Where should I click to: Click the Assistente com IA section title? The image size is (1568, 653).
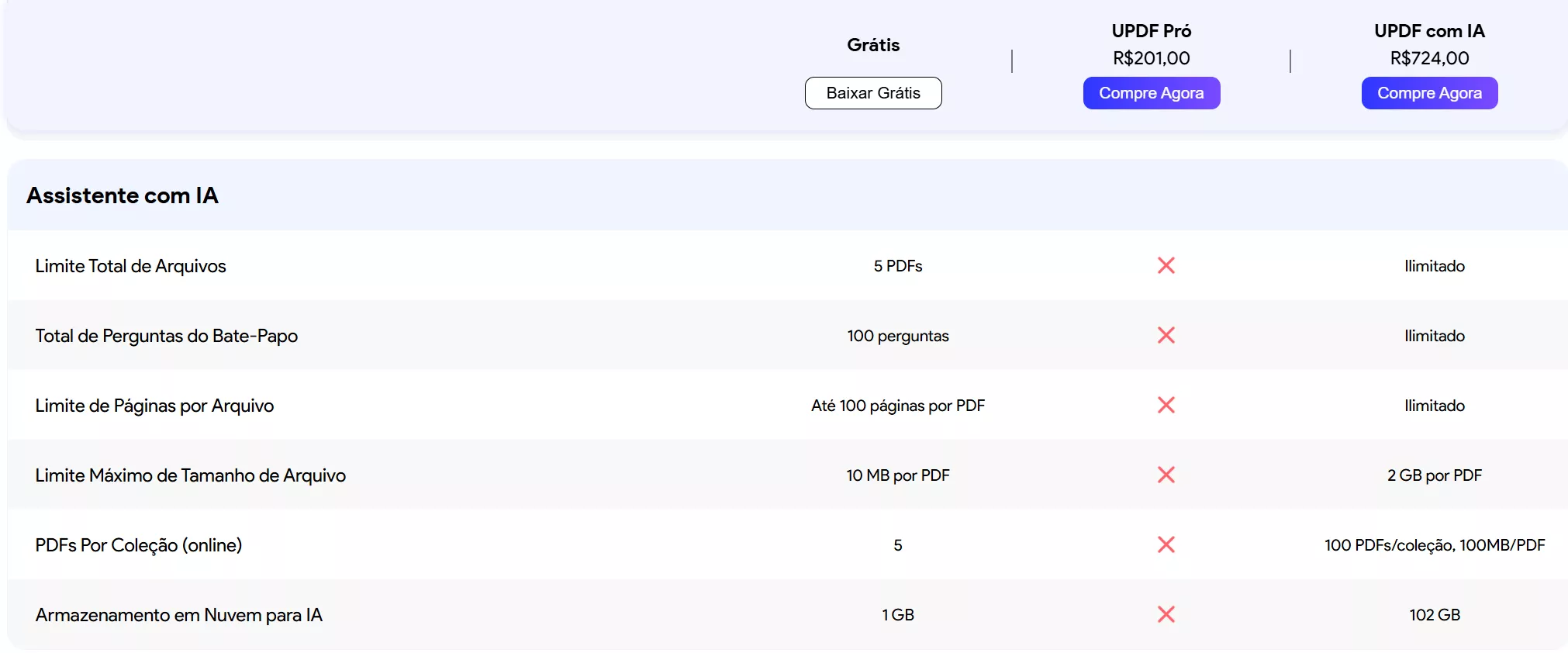click(x=123, y=195)
